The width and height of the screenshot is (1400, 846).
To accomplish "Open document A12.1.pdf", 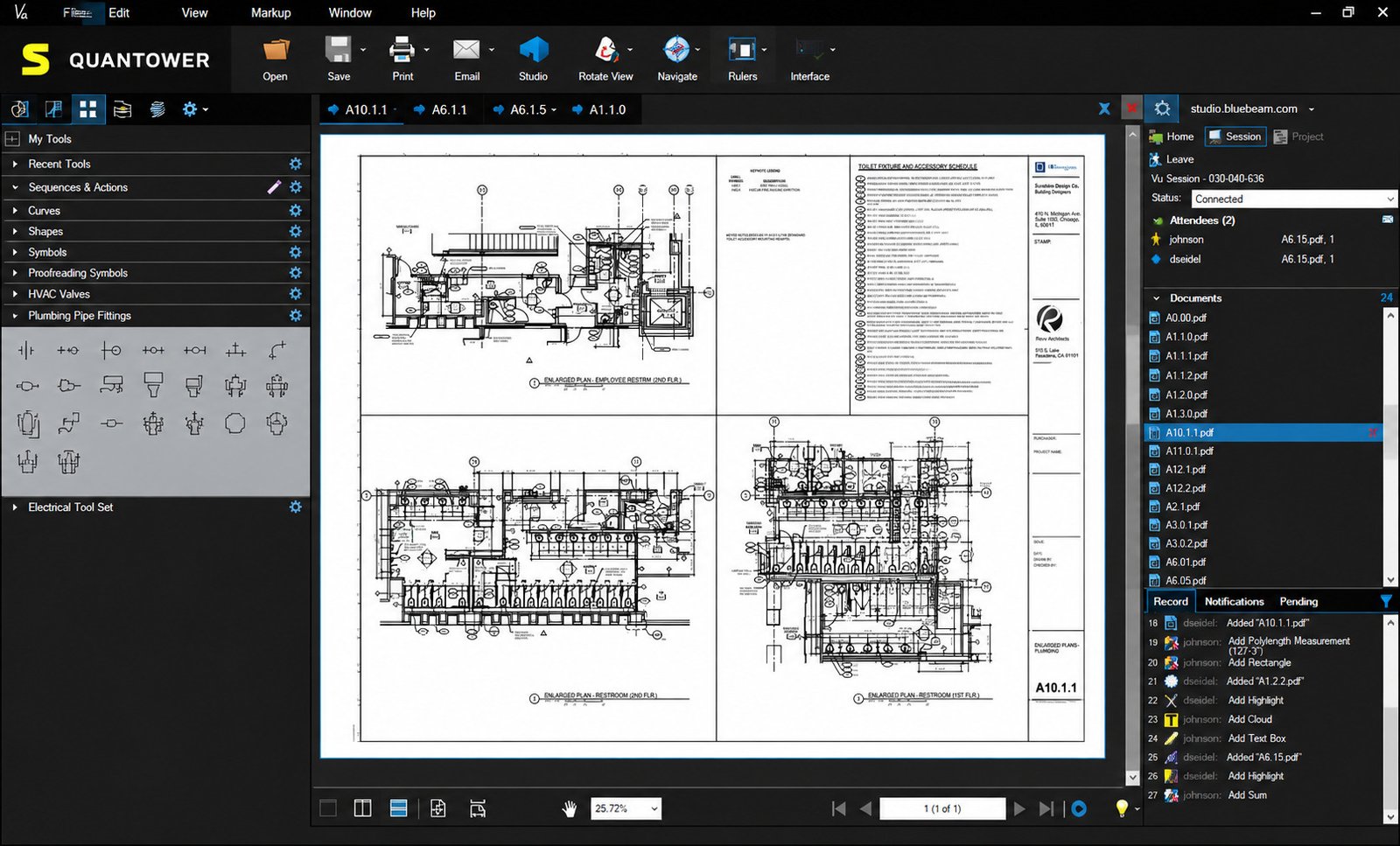I will [x=1186, y=470].
